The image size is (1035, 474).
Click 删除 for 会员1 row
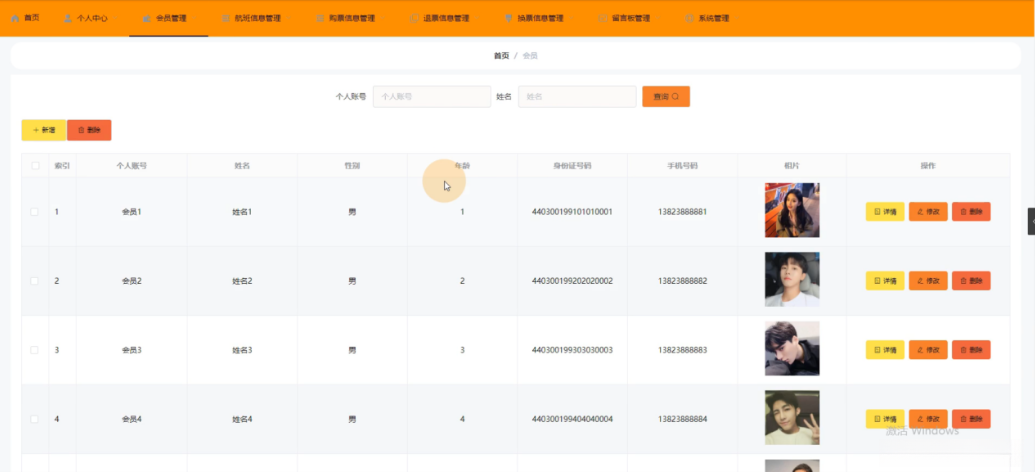coord(971,212)
